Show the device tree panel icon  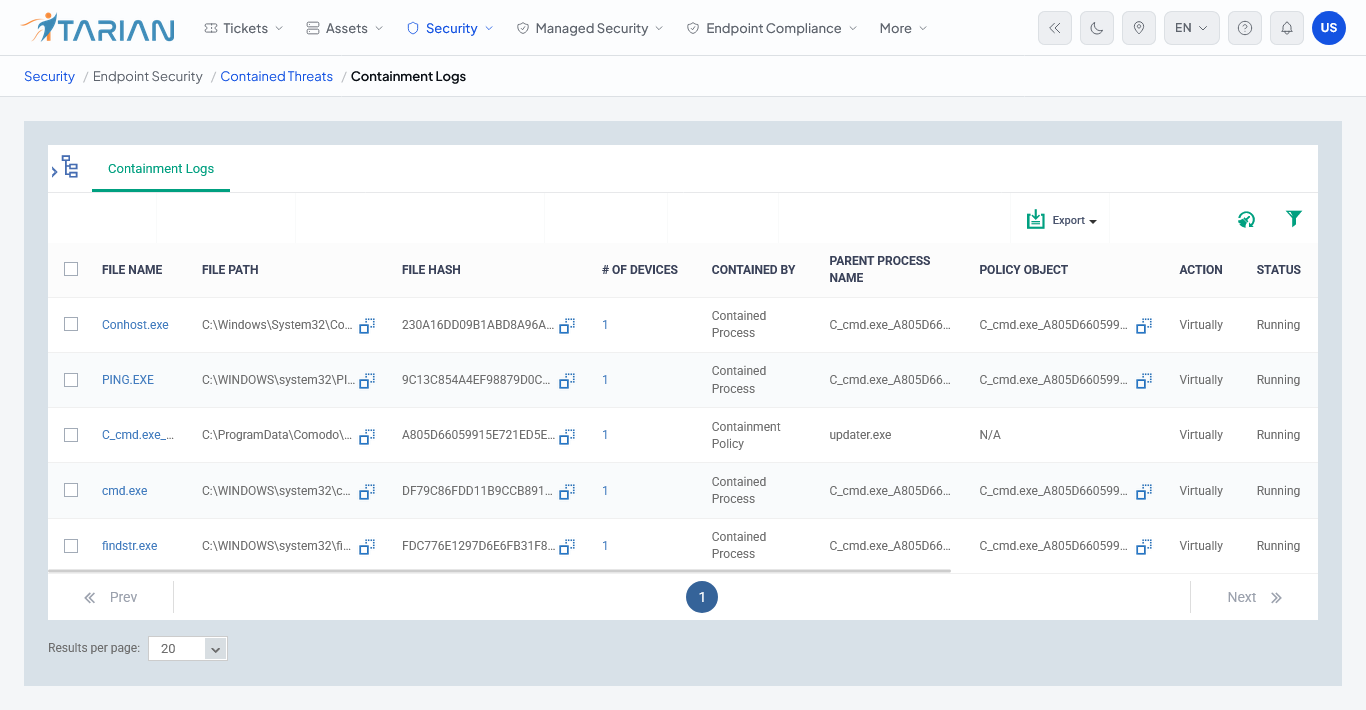point(69,167)
